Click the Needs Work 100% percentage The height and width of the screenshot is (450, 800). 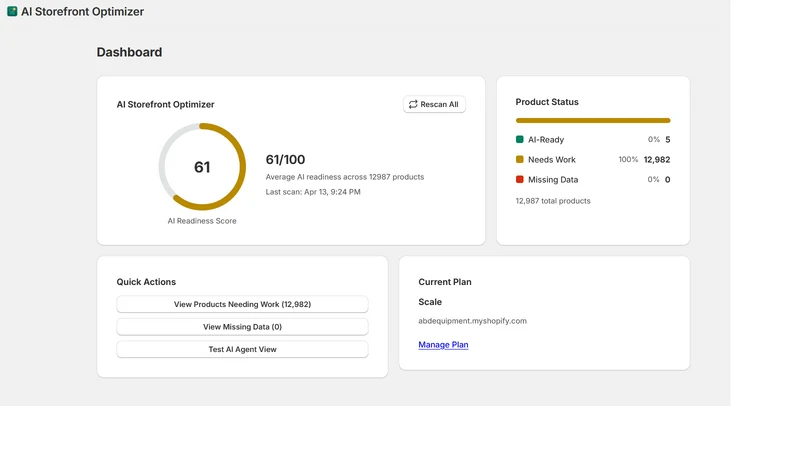628,159
